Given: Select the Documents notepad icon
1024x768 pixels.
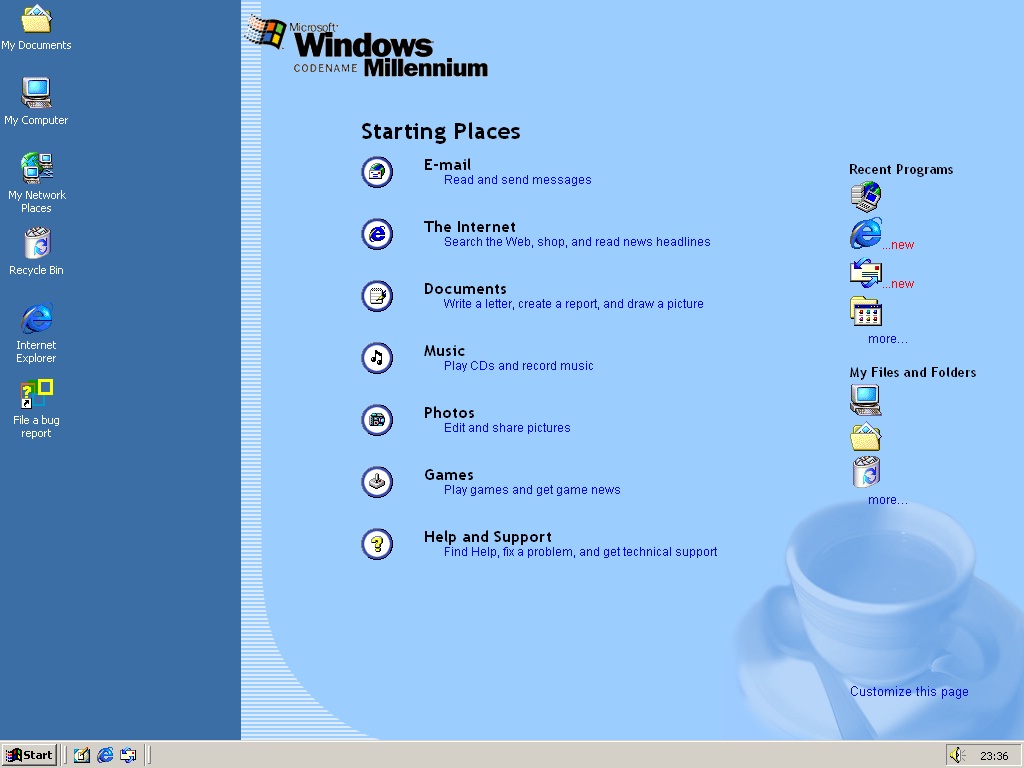Looking at the screenshot, I should [377, 296].
